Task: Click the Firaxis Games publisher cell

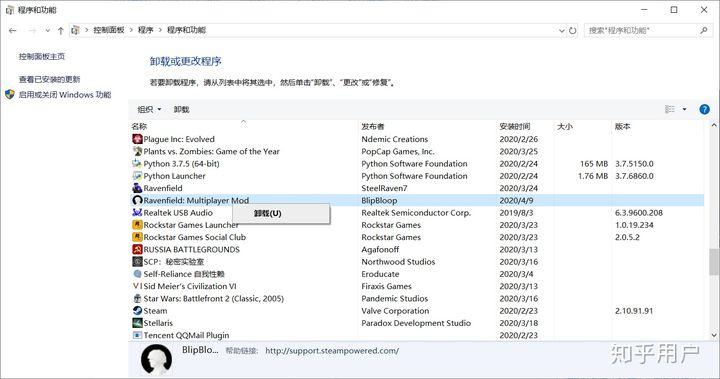Action: point(386,286)
